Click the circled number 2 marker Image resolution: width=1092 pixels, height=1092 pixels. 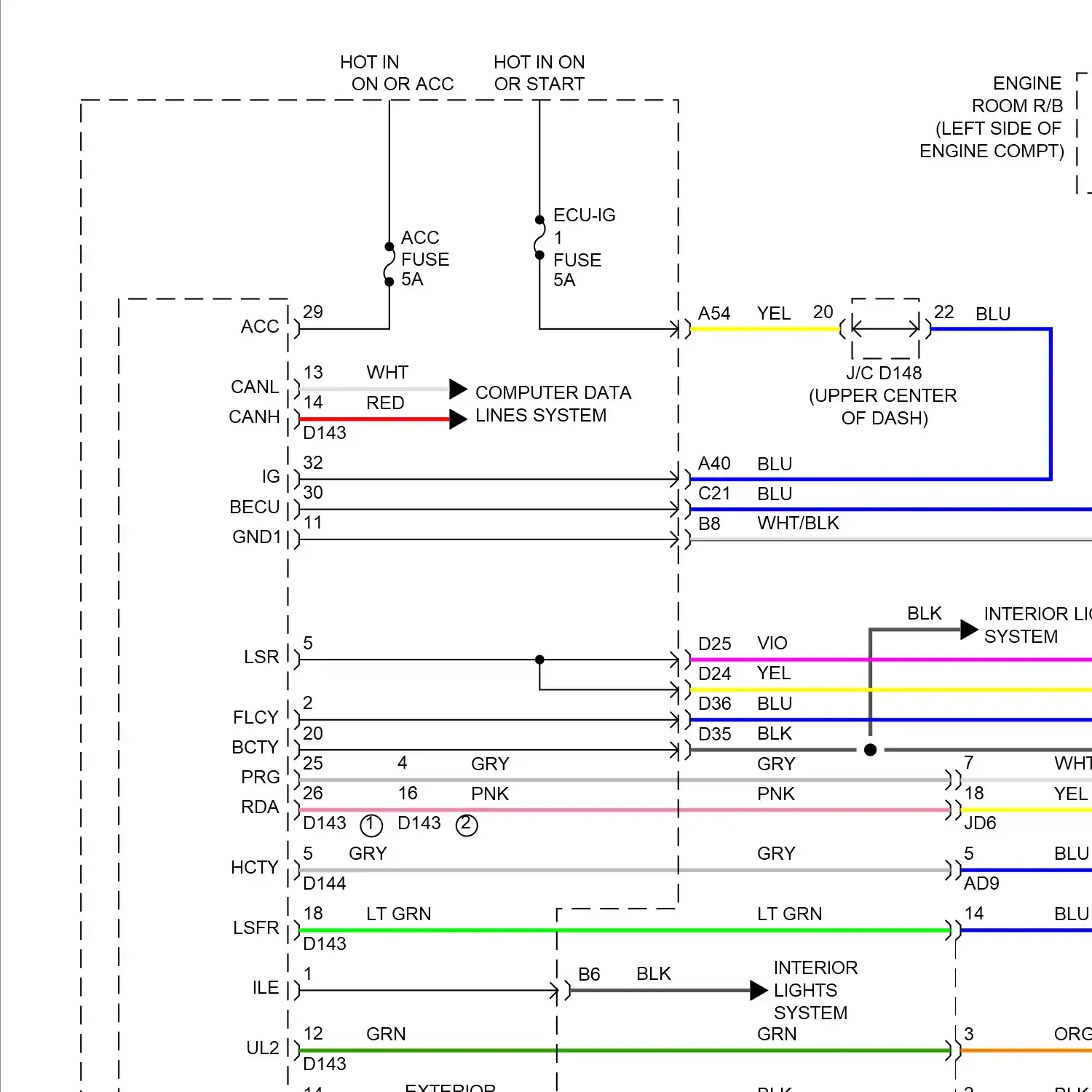(467, 825)
